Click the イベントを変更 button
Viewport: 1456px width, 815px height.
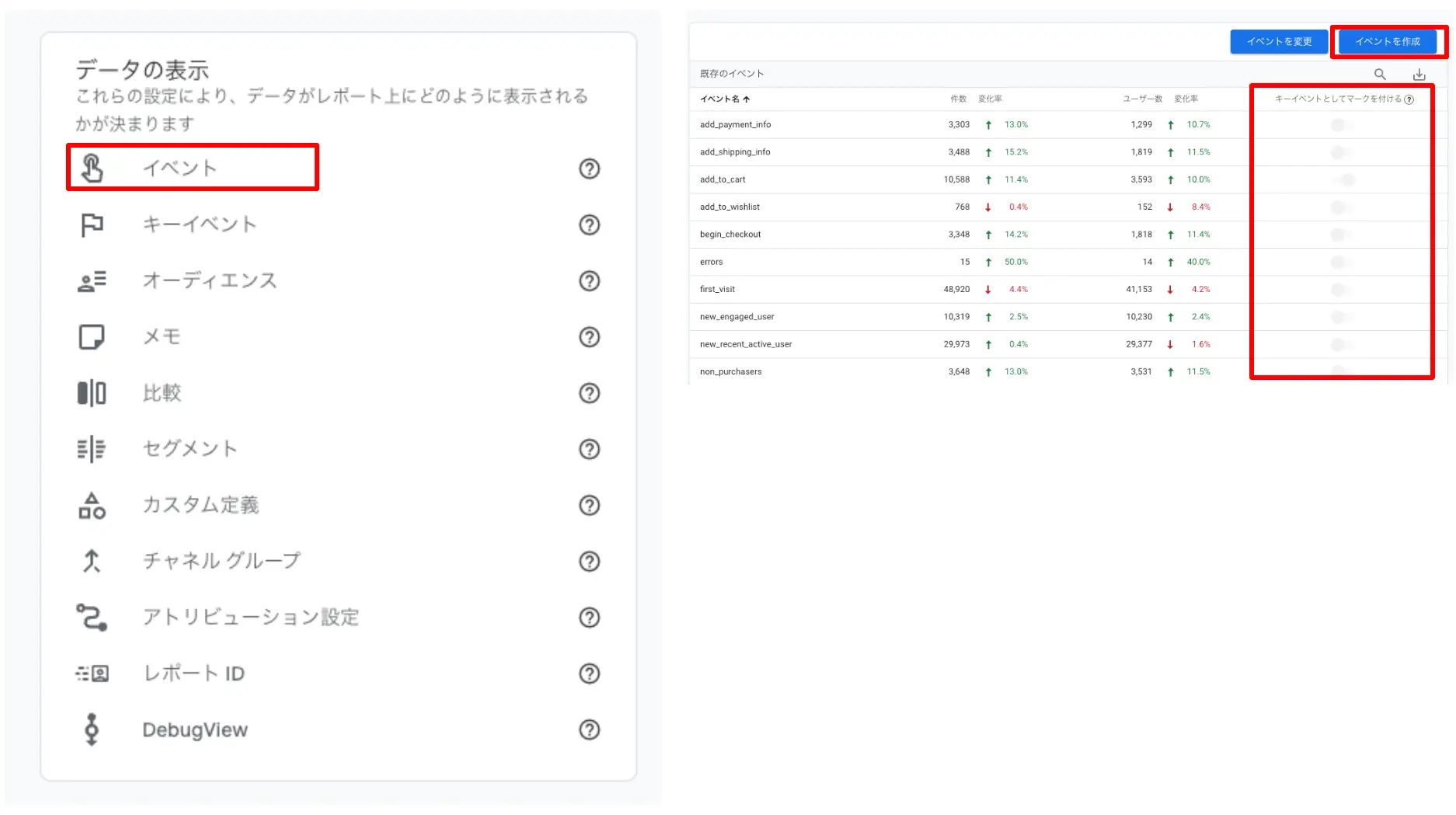pyautogui.click(x=1279, y=41)
